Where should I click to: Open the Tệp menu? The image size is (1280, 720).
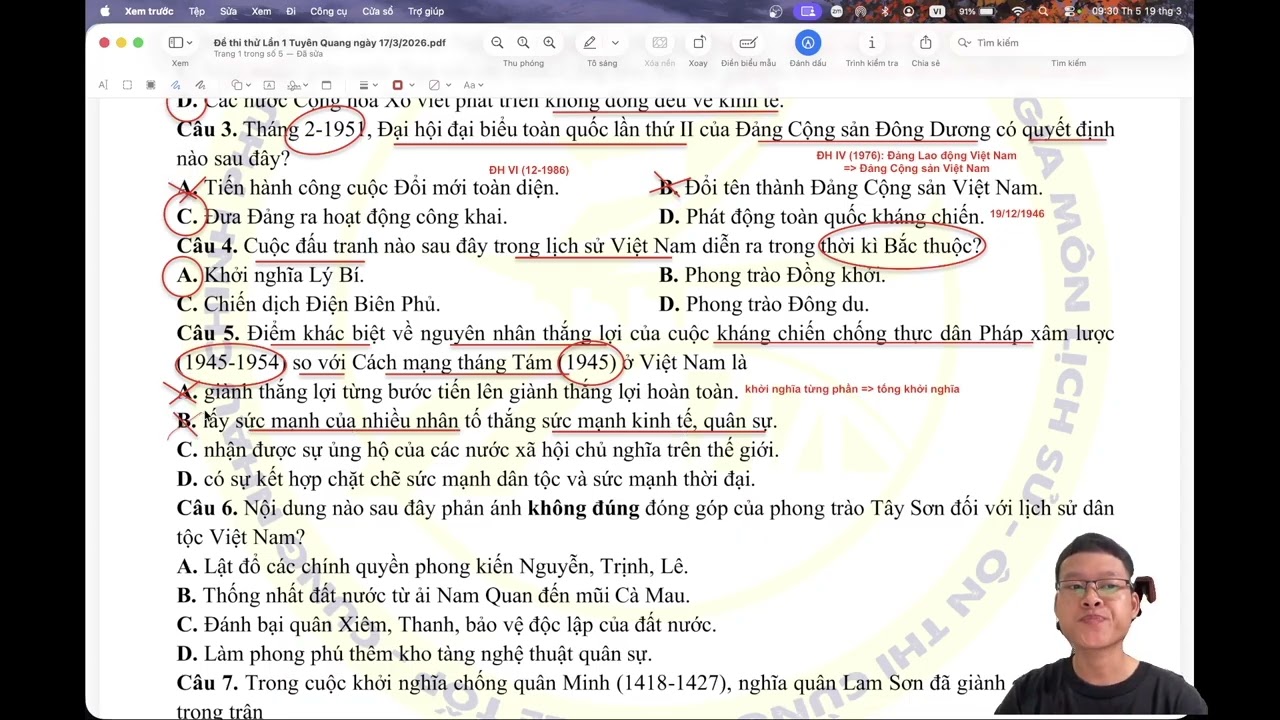tap(197, 11)
